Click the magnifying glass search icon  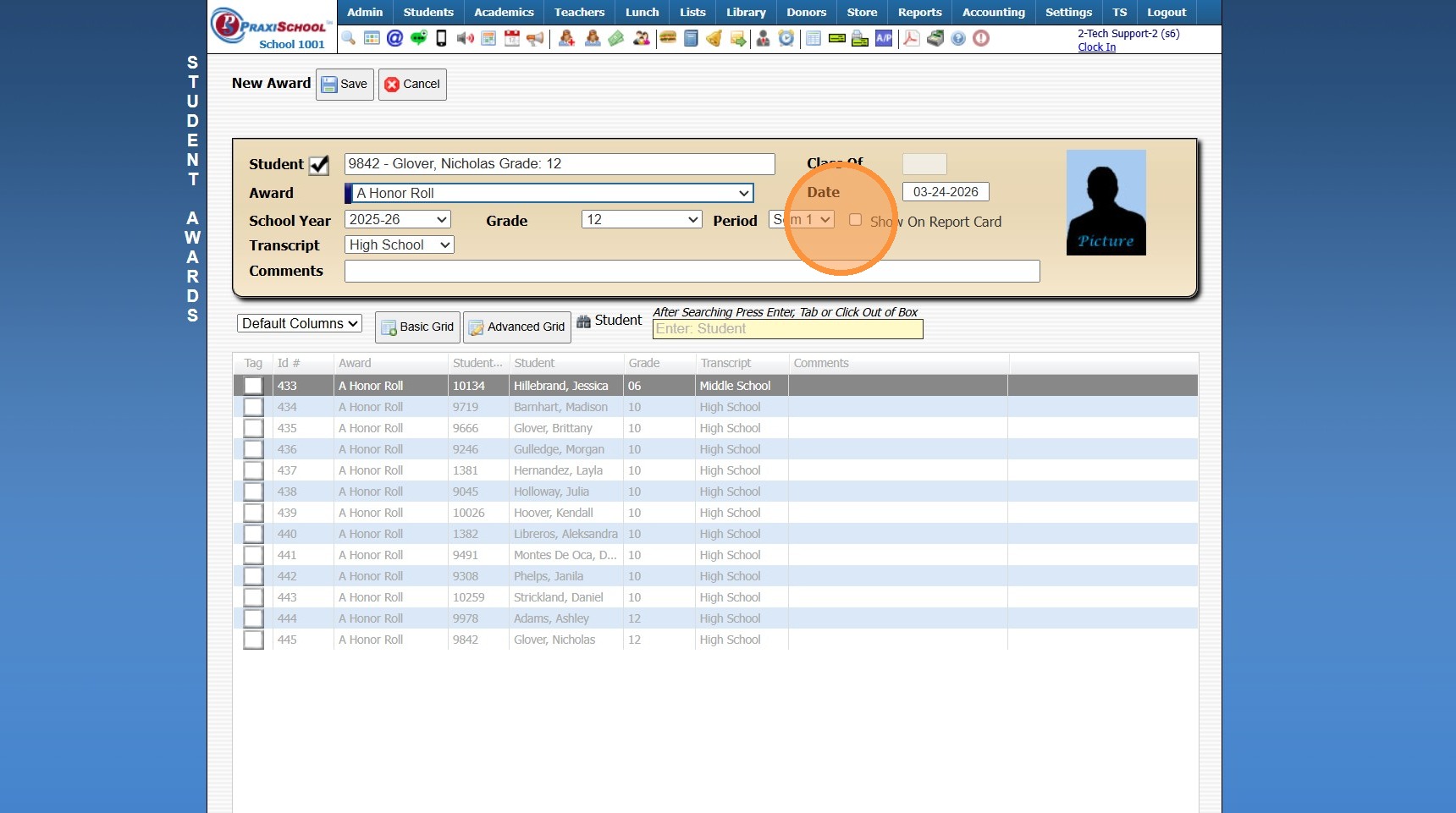pyautogui.click(x=349, y=38)
